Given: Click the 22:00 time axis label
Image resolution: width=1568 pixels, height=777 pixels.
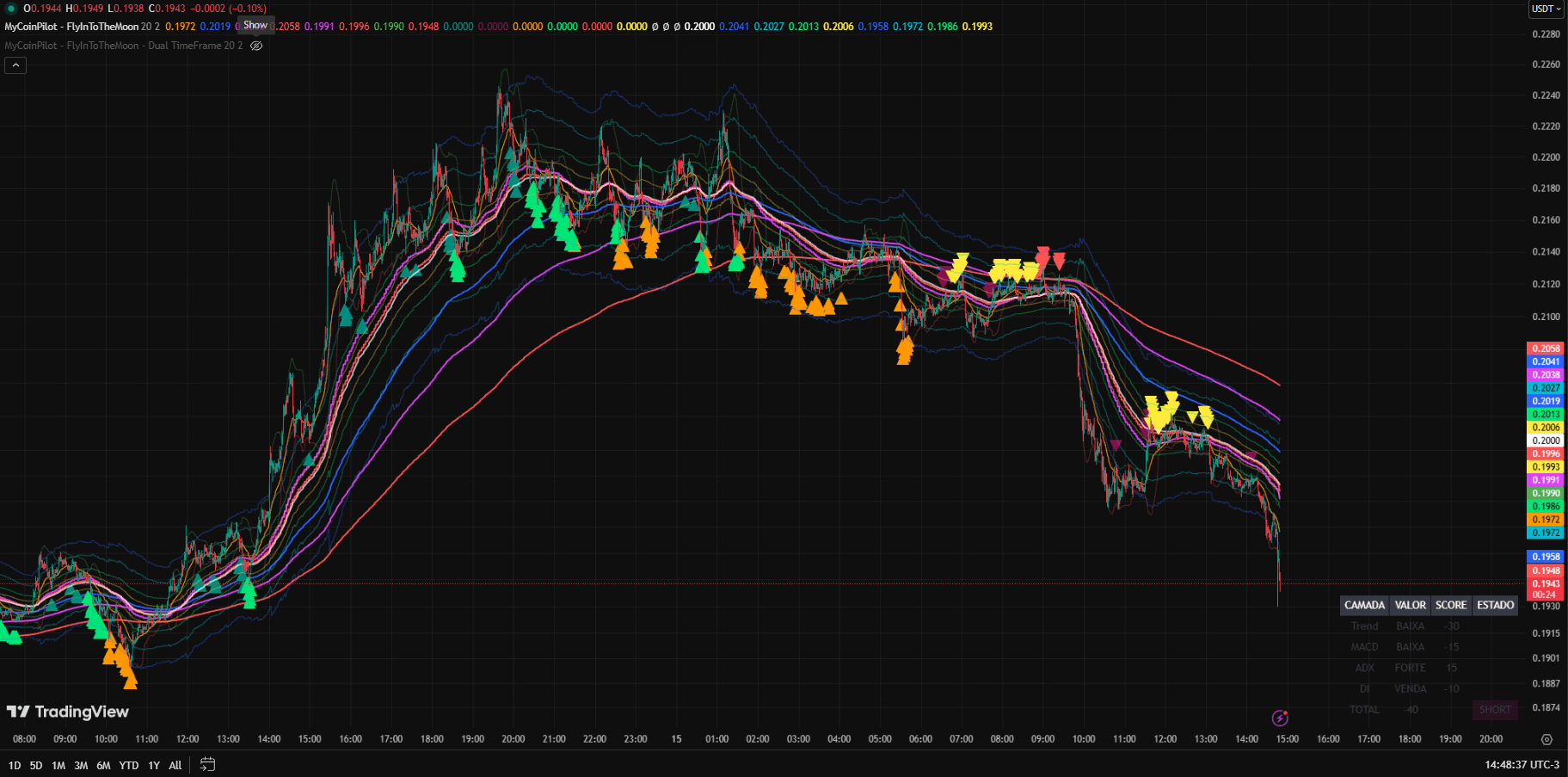Looking at the screenshot, I should pos(594,739).
